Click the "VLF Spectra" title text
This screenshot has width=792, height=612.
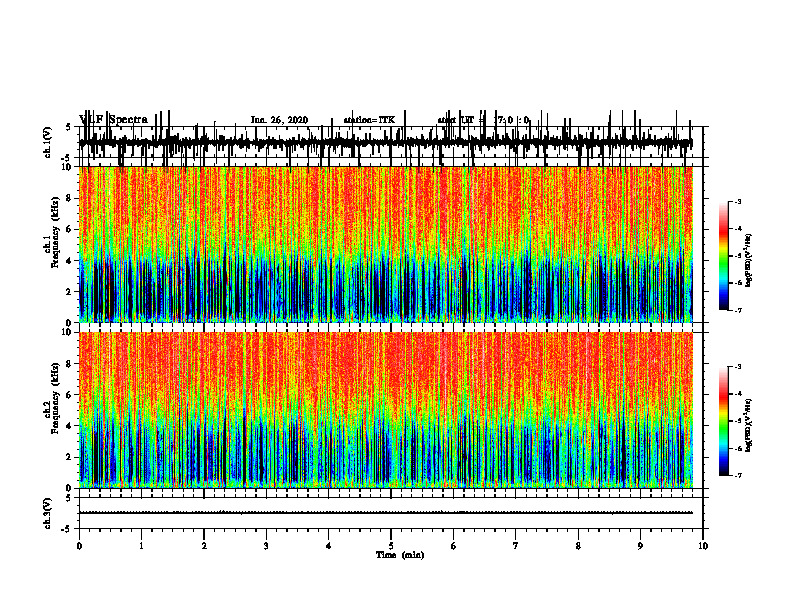[x=113, y=120]
